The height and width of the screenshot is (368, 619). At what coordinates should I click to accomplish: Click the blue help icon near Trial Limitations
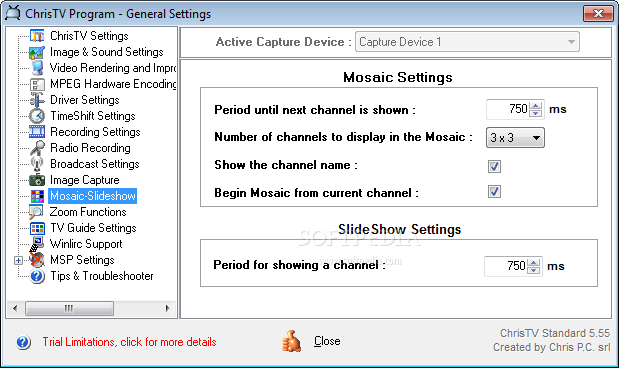23,342
